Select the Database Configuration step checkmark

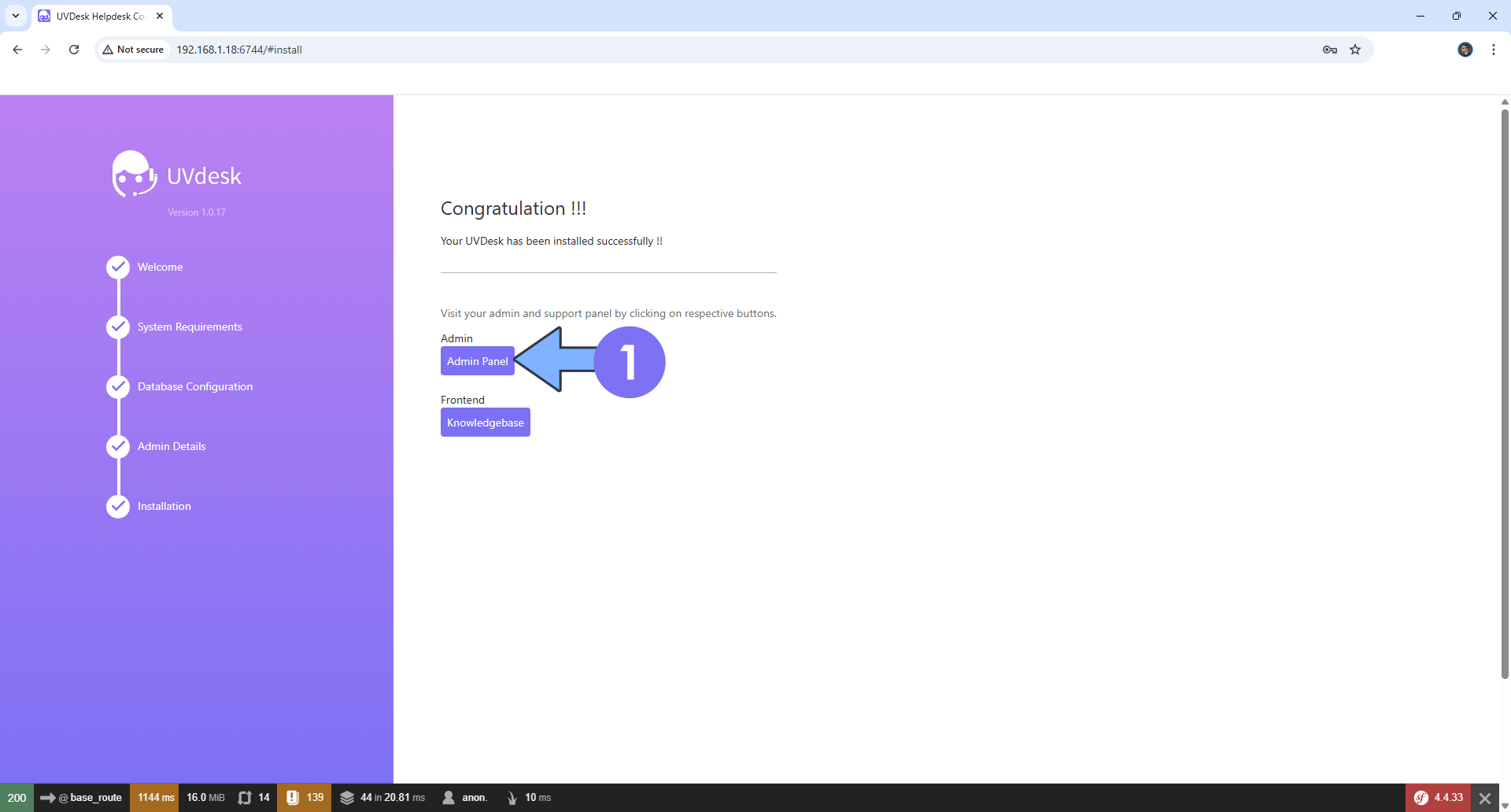[x=118, y=387]
